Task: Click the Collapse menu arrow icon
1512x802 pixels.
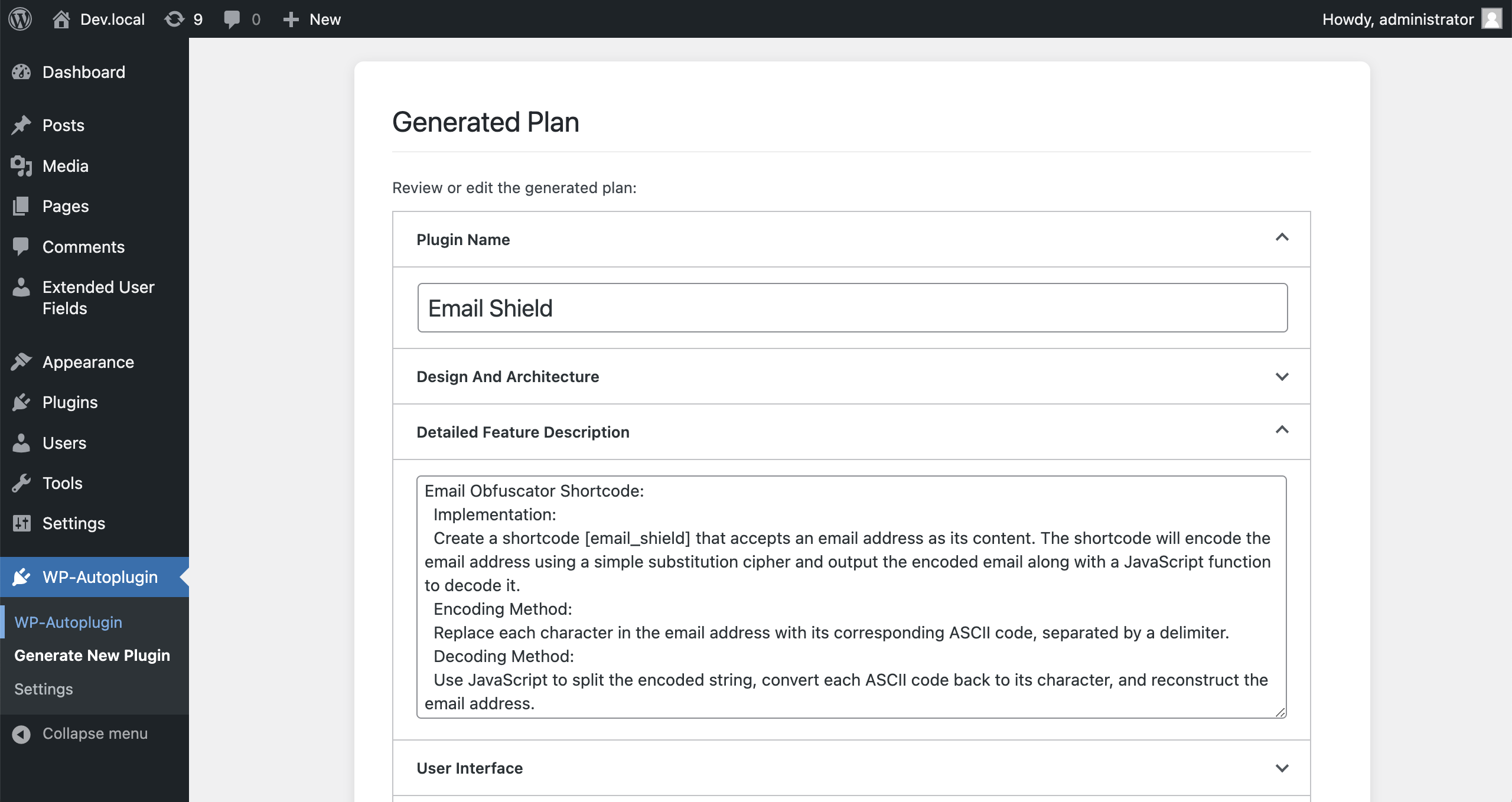Action: 21,733
